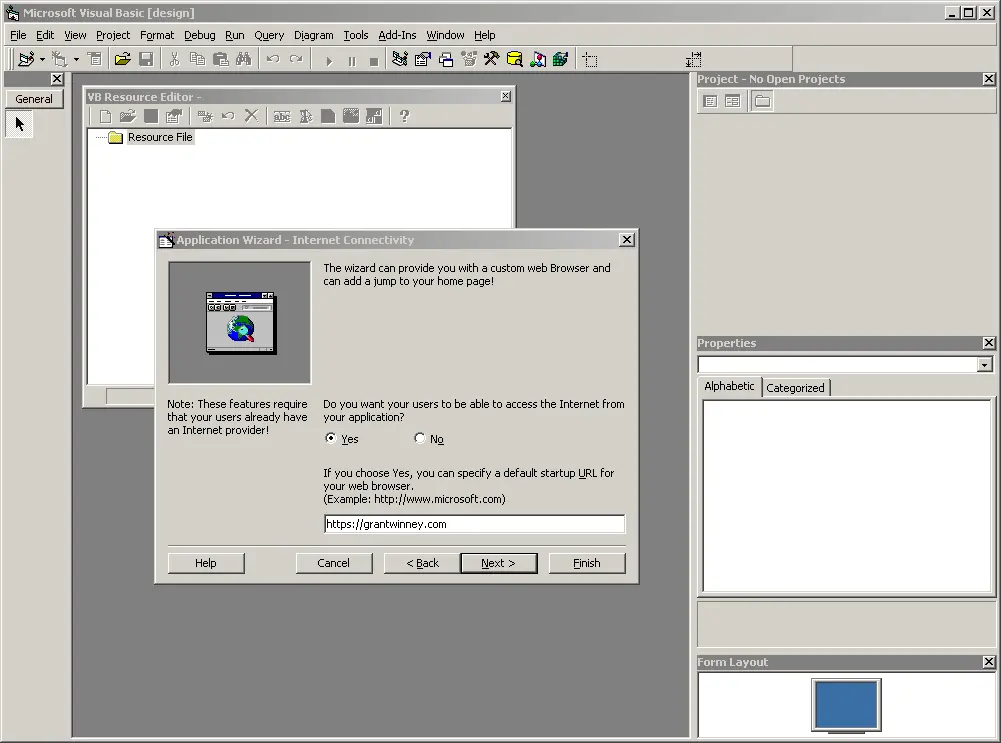The width and height of the screenshot is (1001, 743).
Task: Open the Data View Window icon
Action: [x=515, y=59]
